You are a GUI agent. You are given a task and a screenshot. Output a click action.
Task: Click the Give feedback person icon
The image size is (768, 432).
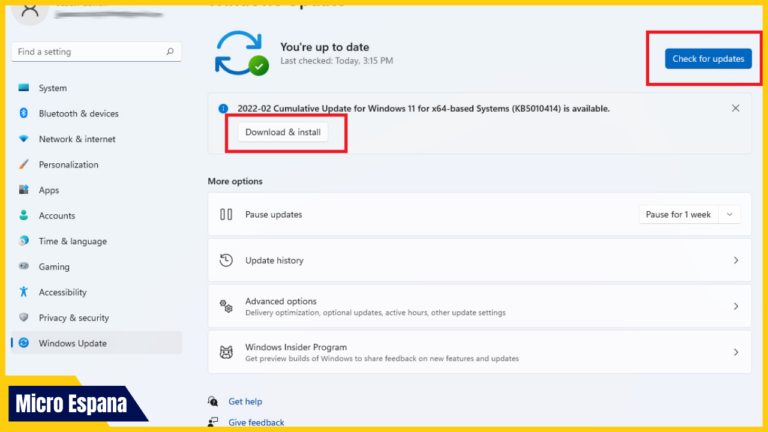coord(213,422)
